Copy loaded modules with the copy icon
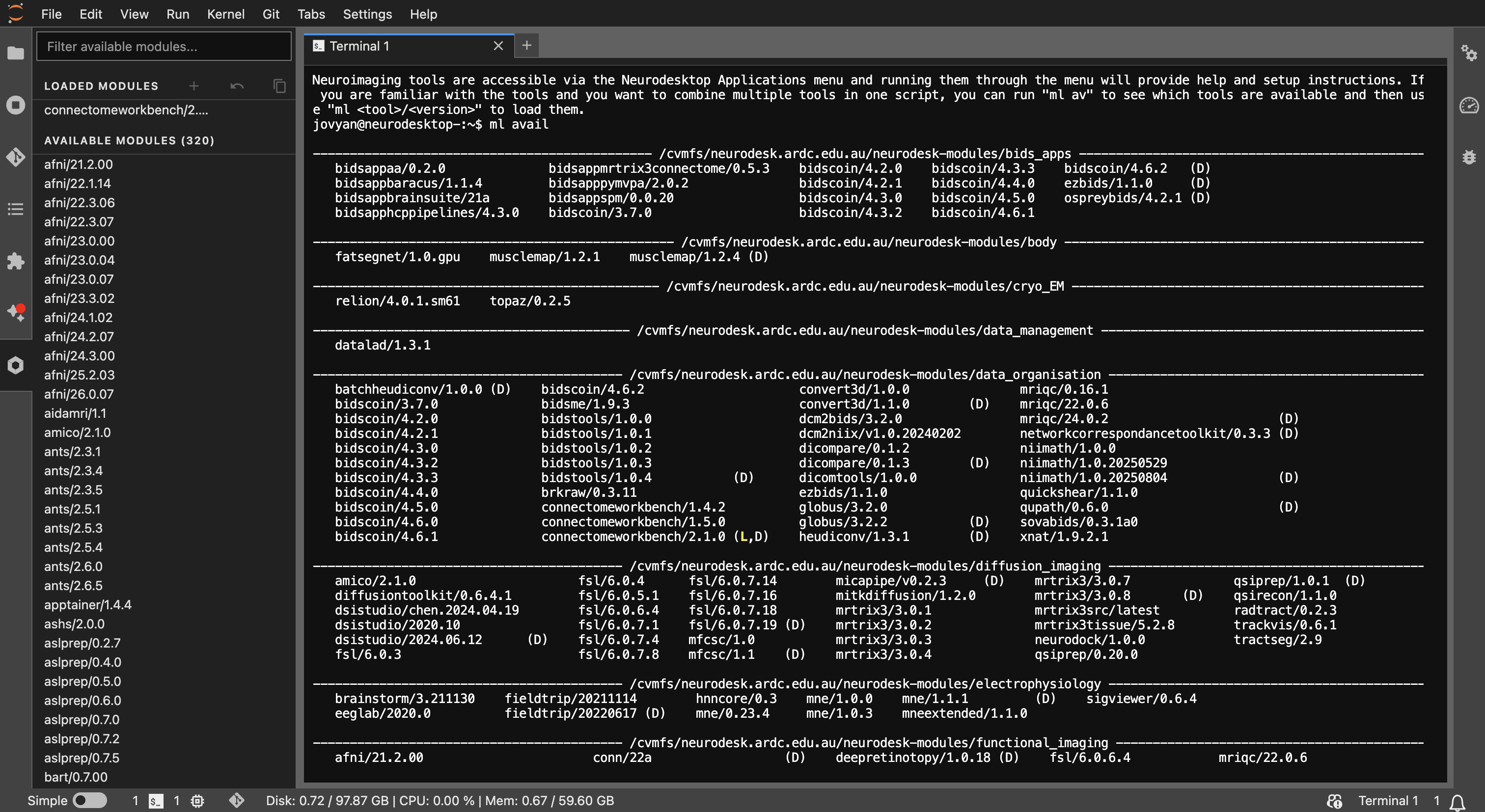The image size is (1485, 812). pos(279,86)
